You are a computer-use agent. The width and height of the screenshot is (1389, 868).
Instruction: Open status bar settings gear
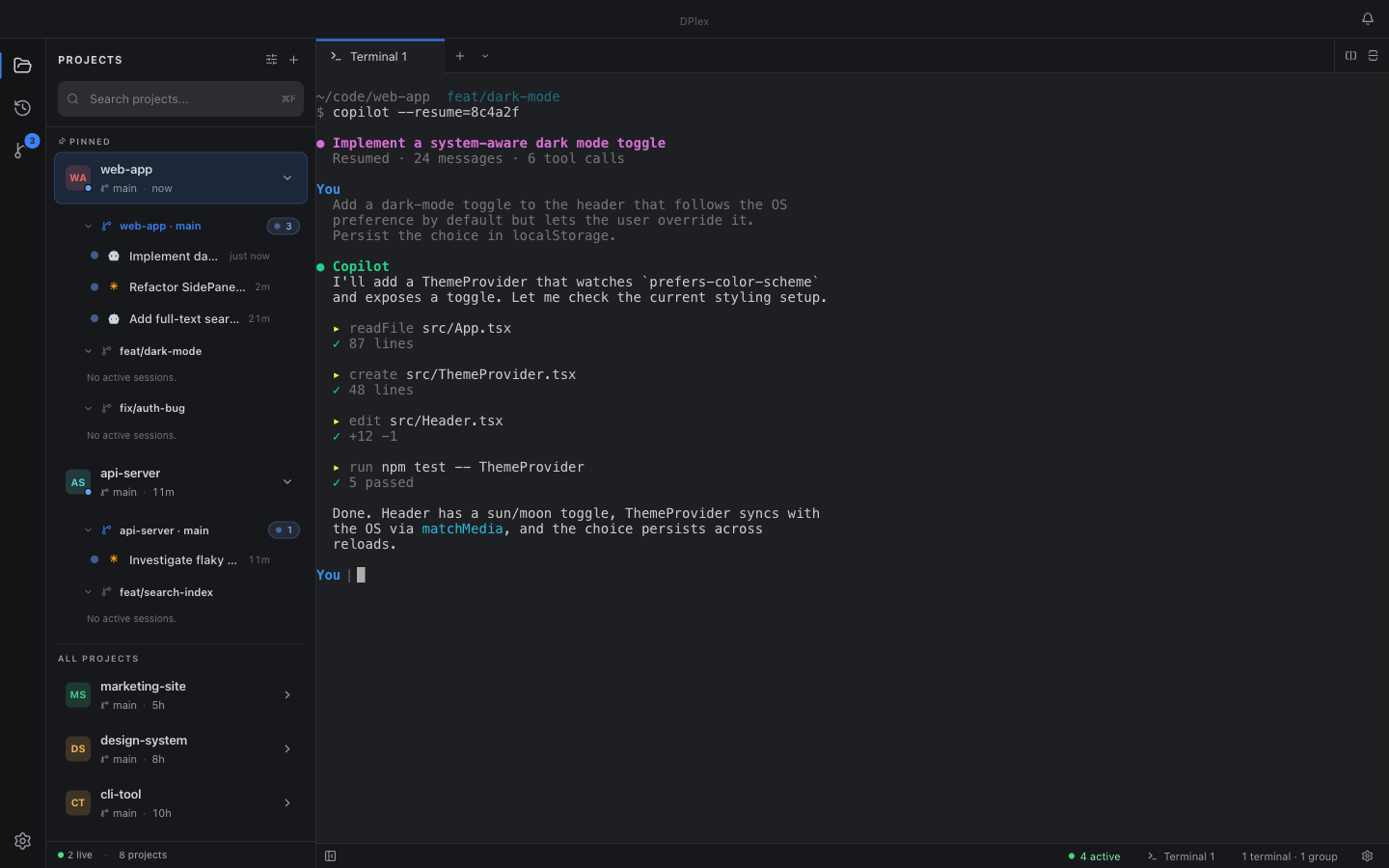tap(1367, 855)
